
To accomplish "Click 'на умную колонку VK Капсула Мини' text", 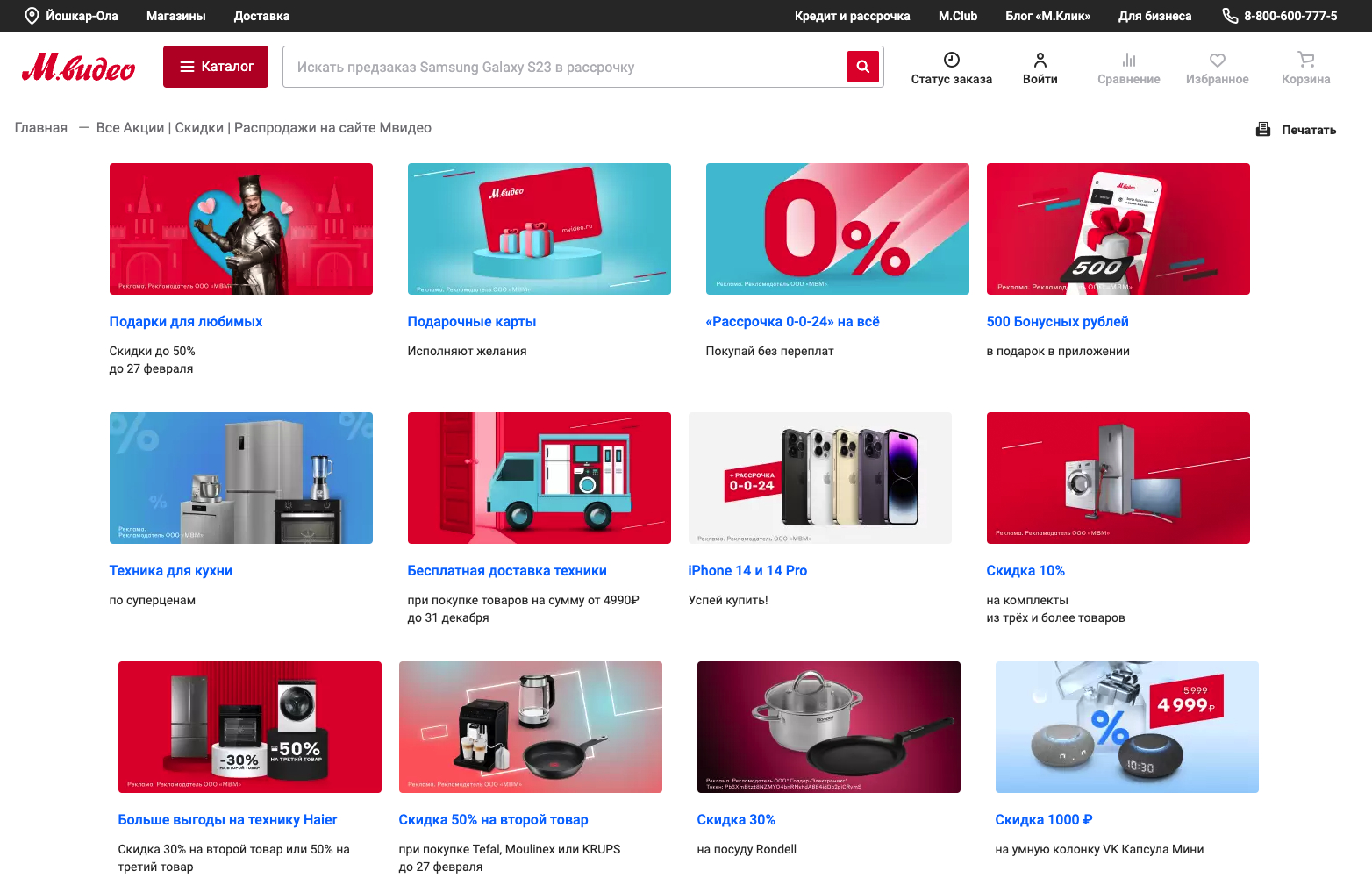I will pyautogui.click(x=1100, y=850).
